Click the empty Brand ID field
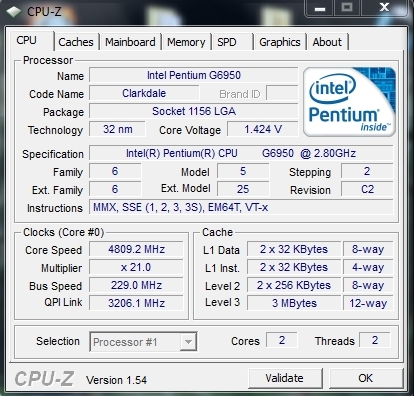The image size is (414, 396). tap(282, 93)
